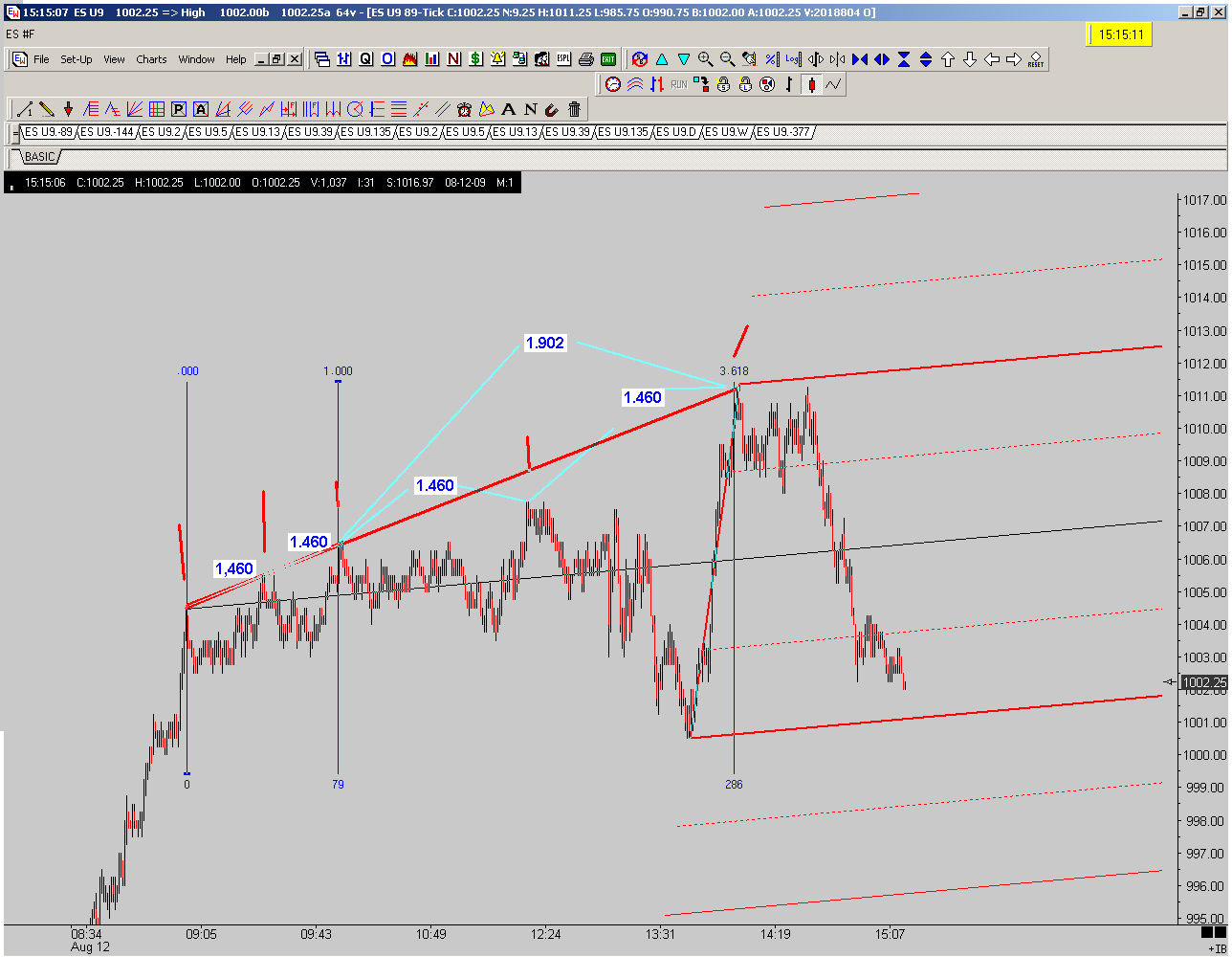Screen dimensions: 1232x957
Task: Switch to the ES U9.D chart tab
Action: click(676, 132)
